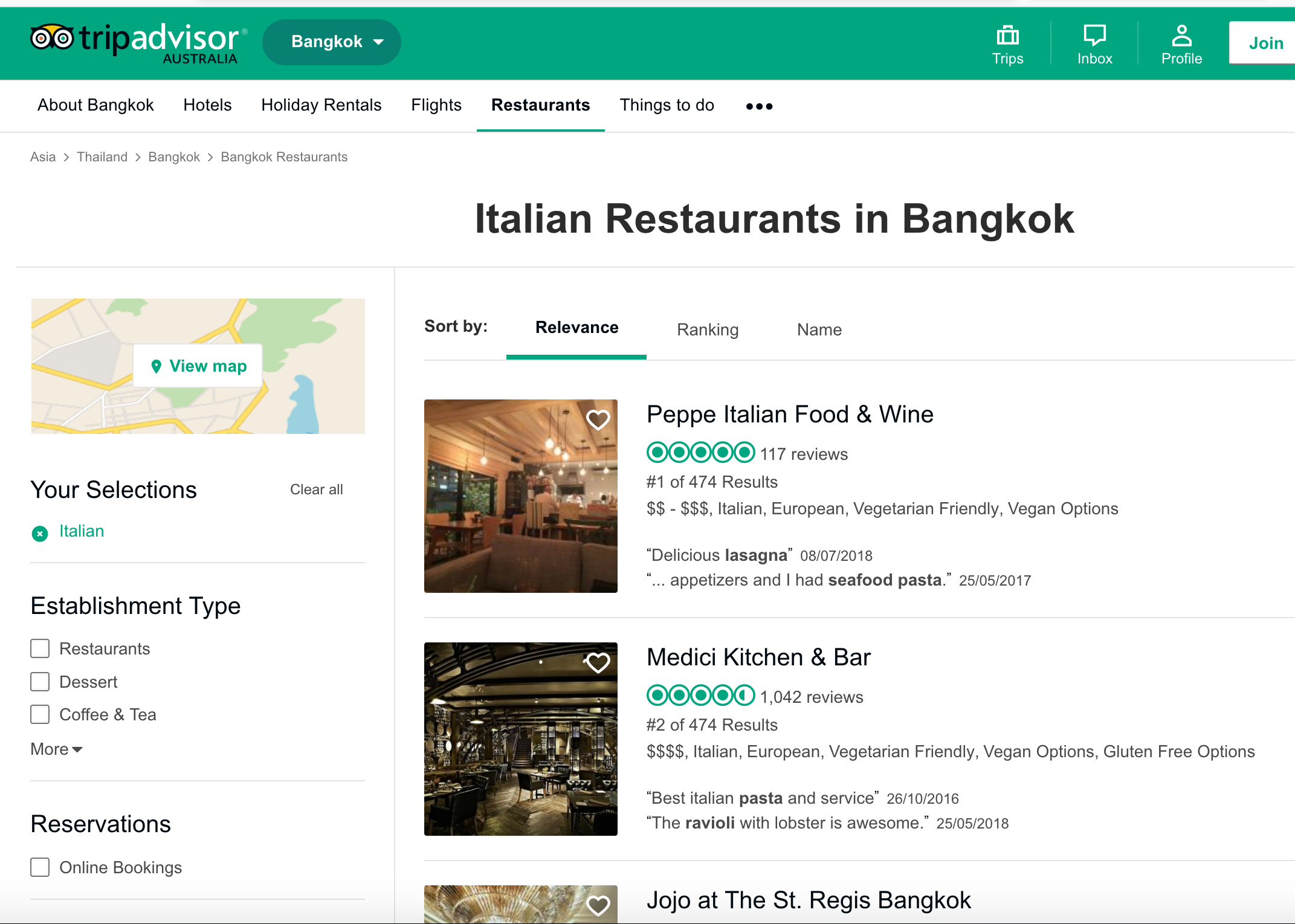Sort results by Ranking
Image resolution: width=1295 pixels, height=924 pixels.
[708, 330]
